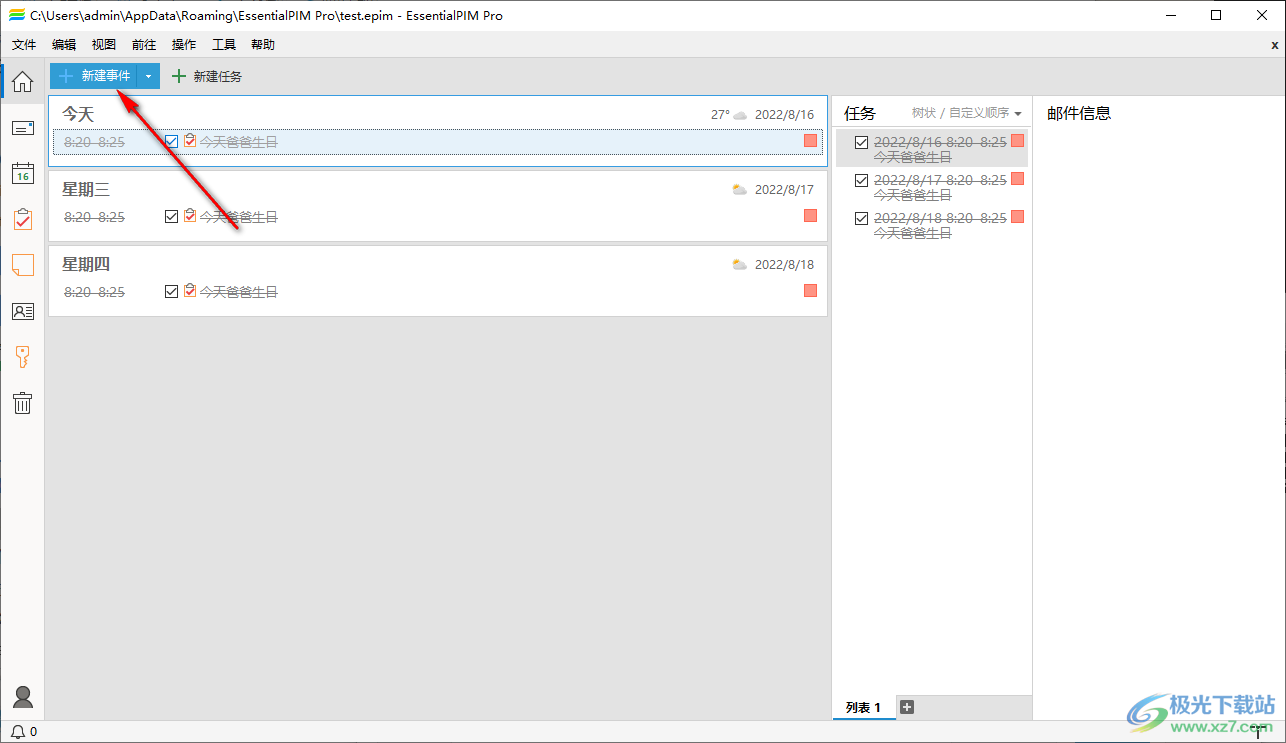Click red category swatch on today's event
Screen dimensions: 1286x743
click(x=810, y=141)
